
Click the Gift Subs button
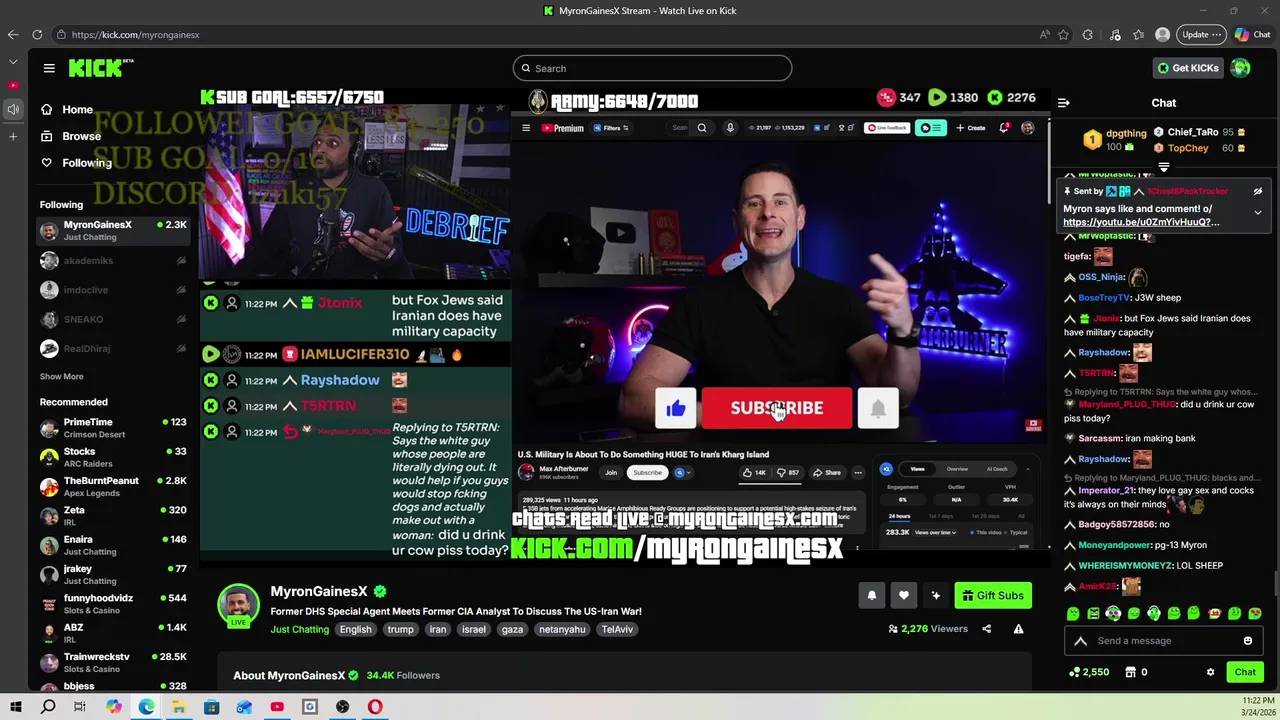coord(993,596)
